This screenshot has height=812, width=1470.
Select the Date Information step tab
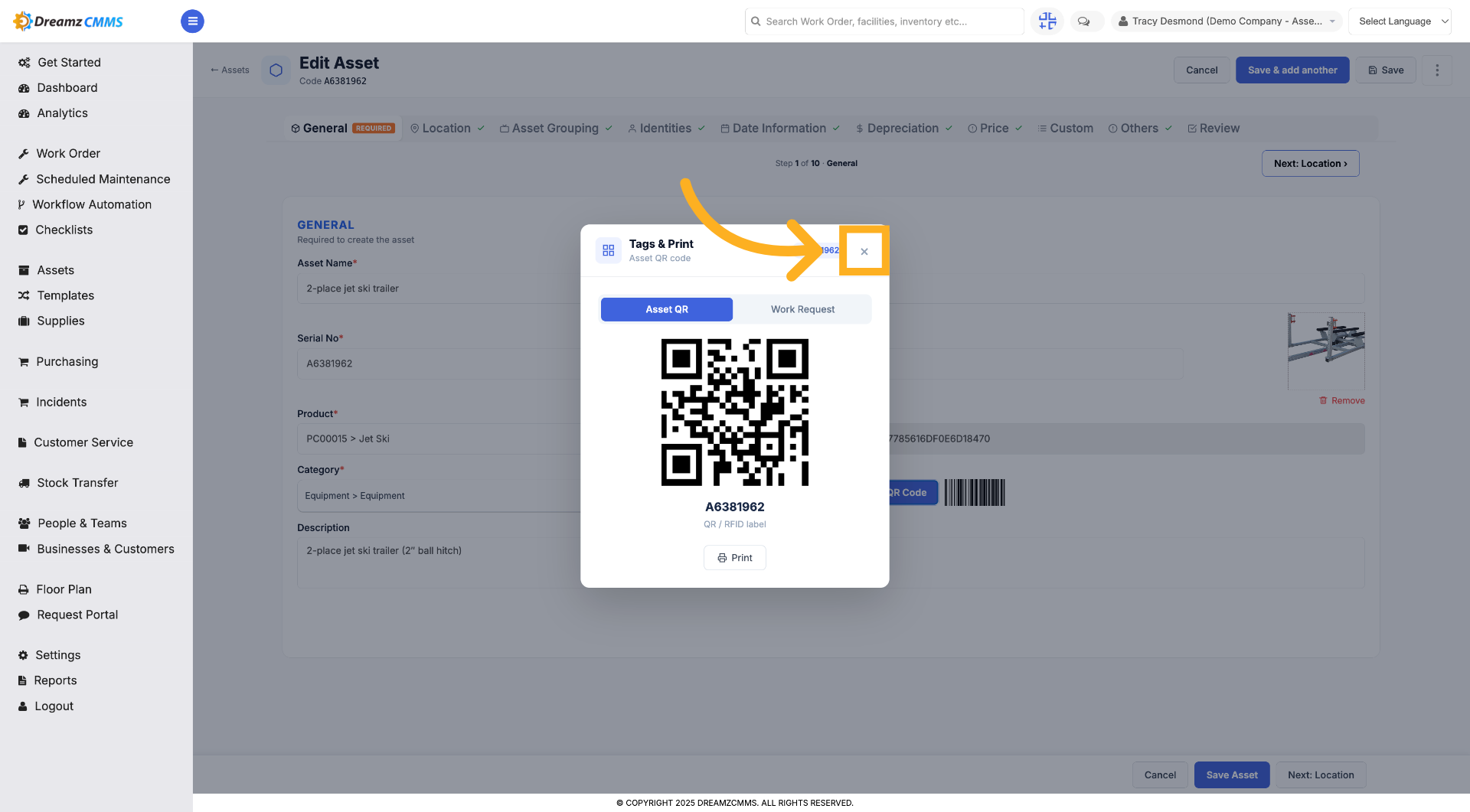779,128
